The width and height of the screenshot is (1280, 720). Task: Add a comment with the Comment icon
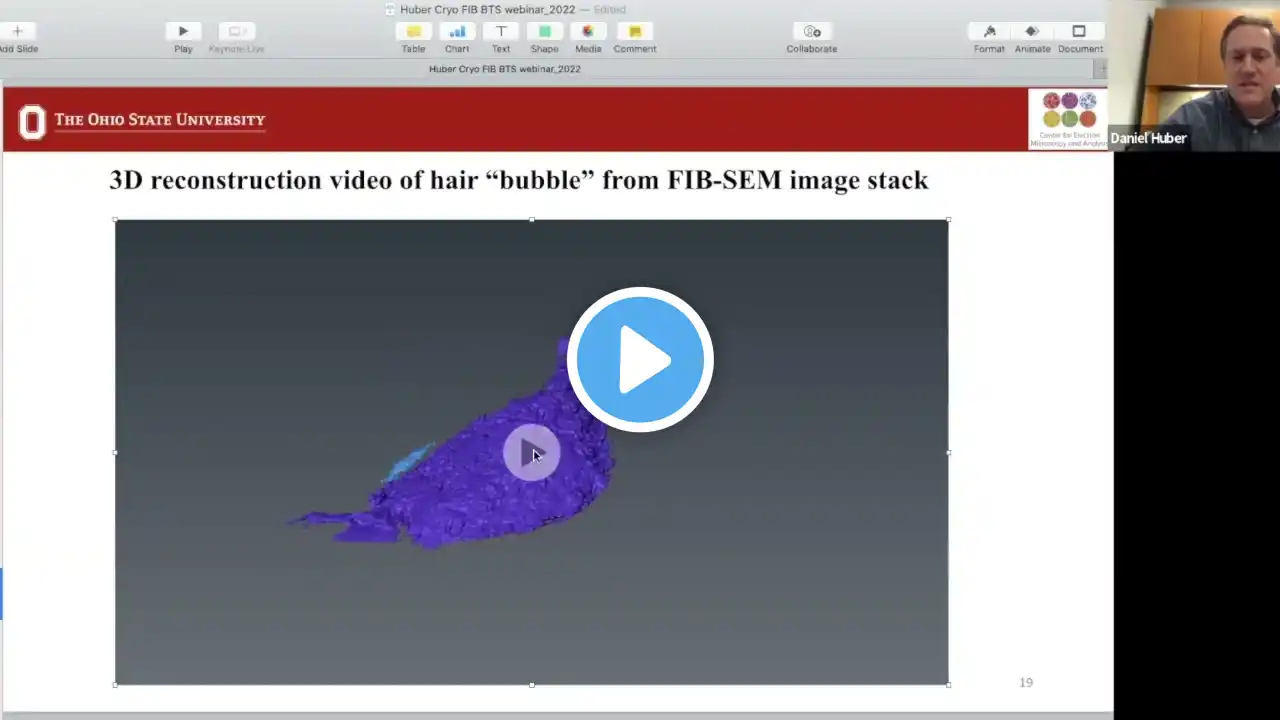click(x=635, y=31)
